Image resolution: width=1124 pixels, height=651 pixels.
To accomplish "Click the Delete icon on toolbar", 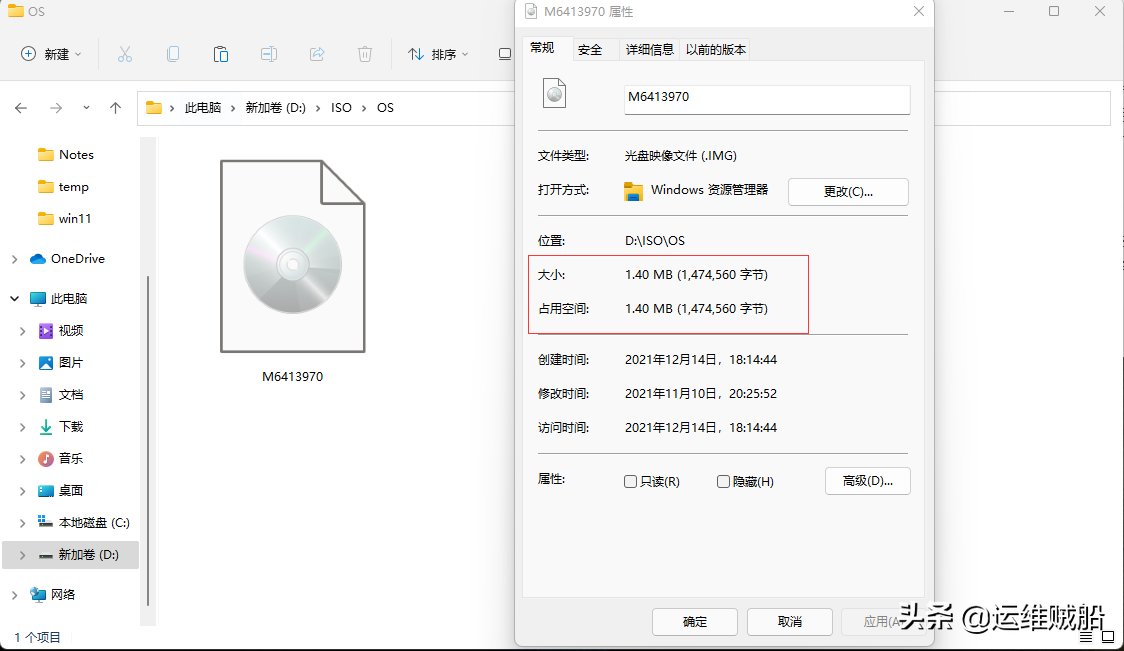I will (x=364, y=53).
